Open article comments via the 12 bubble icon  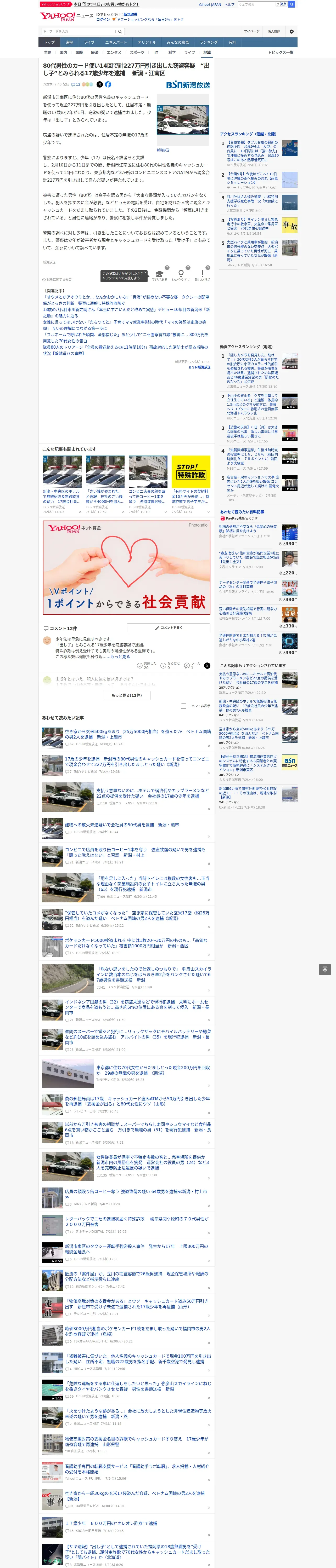[x=76, y=85]
